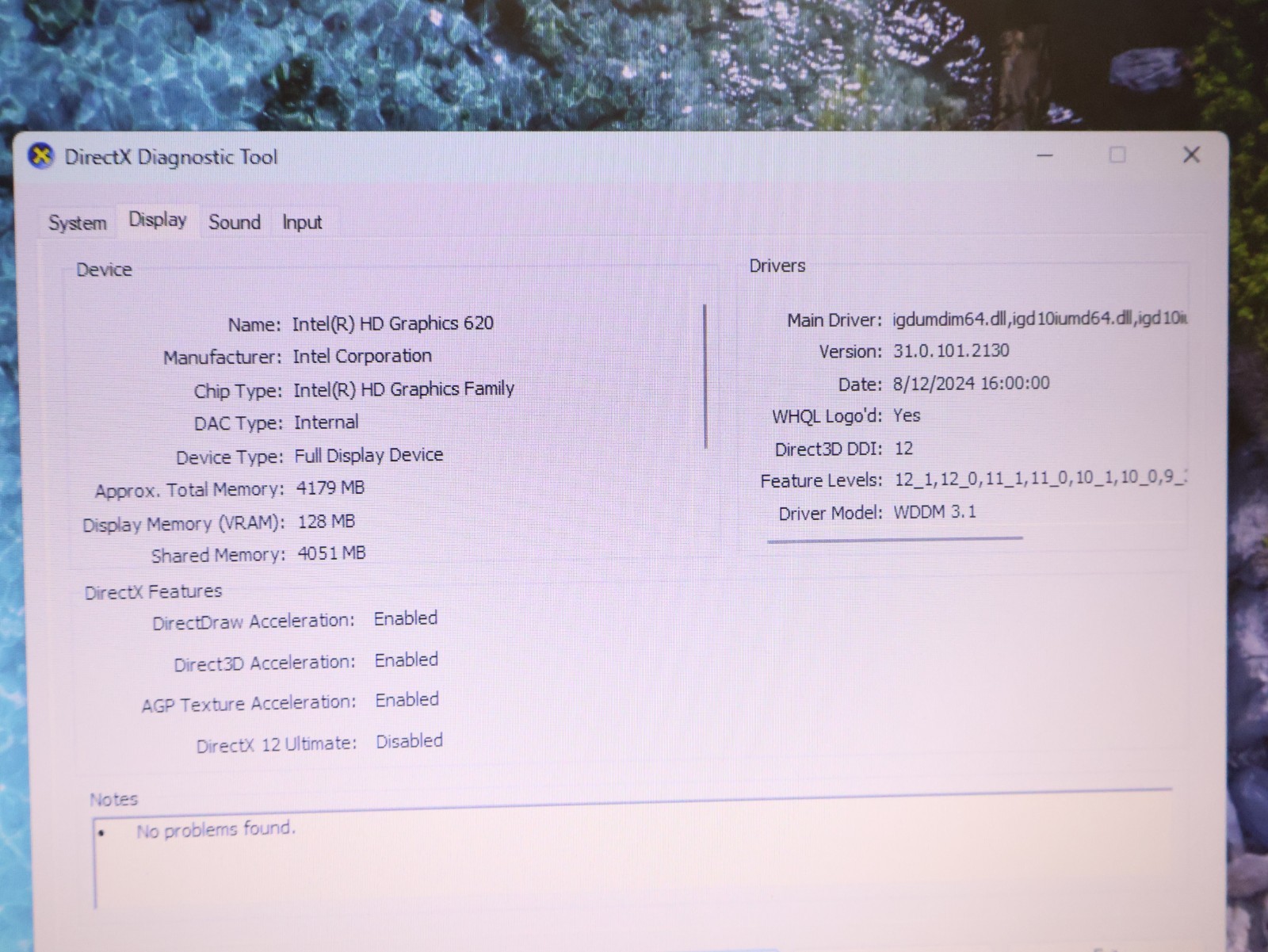Switch to the System tab
1268x952 pixels.
(78, 223)
